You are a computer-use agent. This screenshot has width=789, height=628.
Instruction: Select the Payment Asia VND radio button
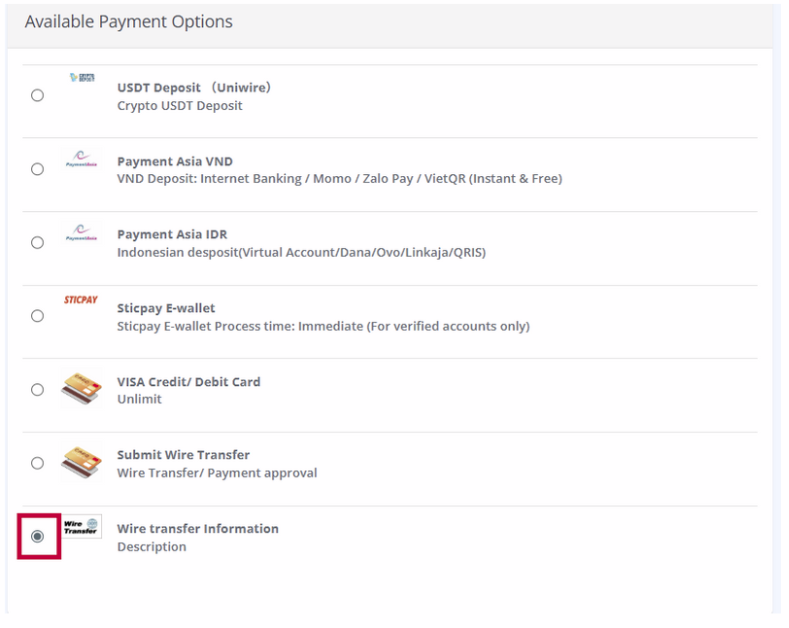37,169
